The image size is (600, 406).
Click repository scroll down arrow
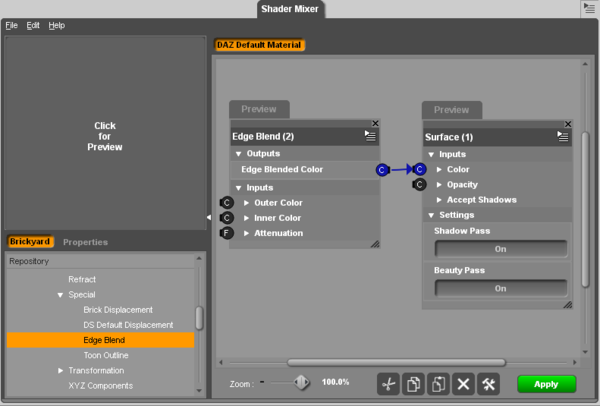199,391
